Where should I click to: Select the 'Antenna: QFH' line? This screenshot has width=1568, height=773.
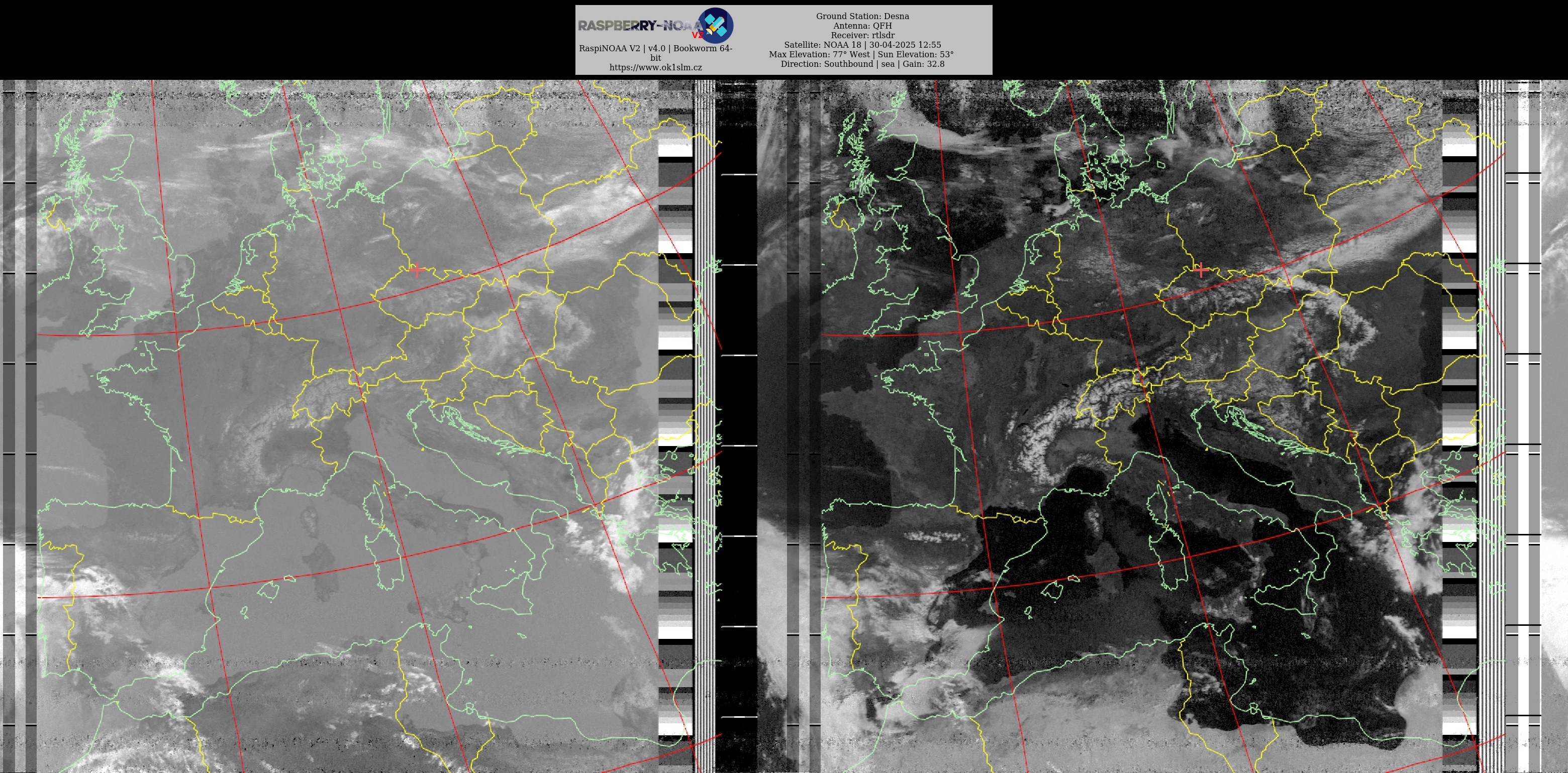point(862,26)
